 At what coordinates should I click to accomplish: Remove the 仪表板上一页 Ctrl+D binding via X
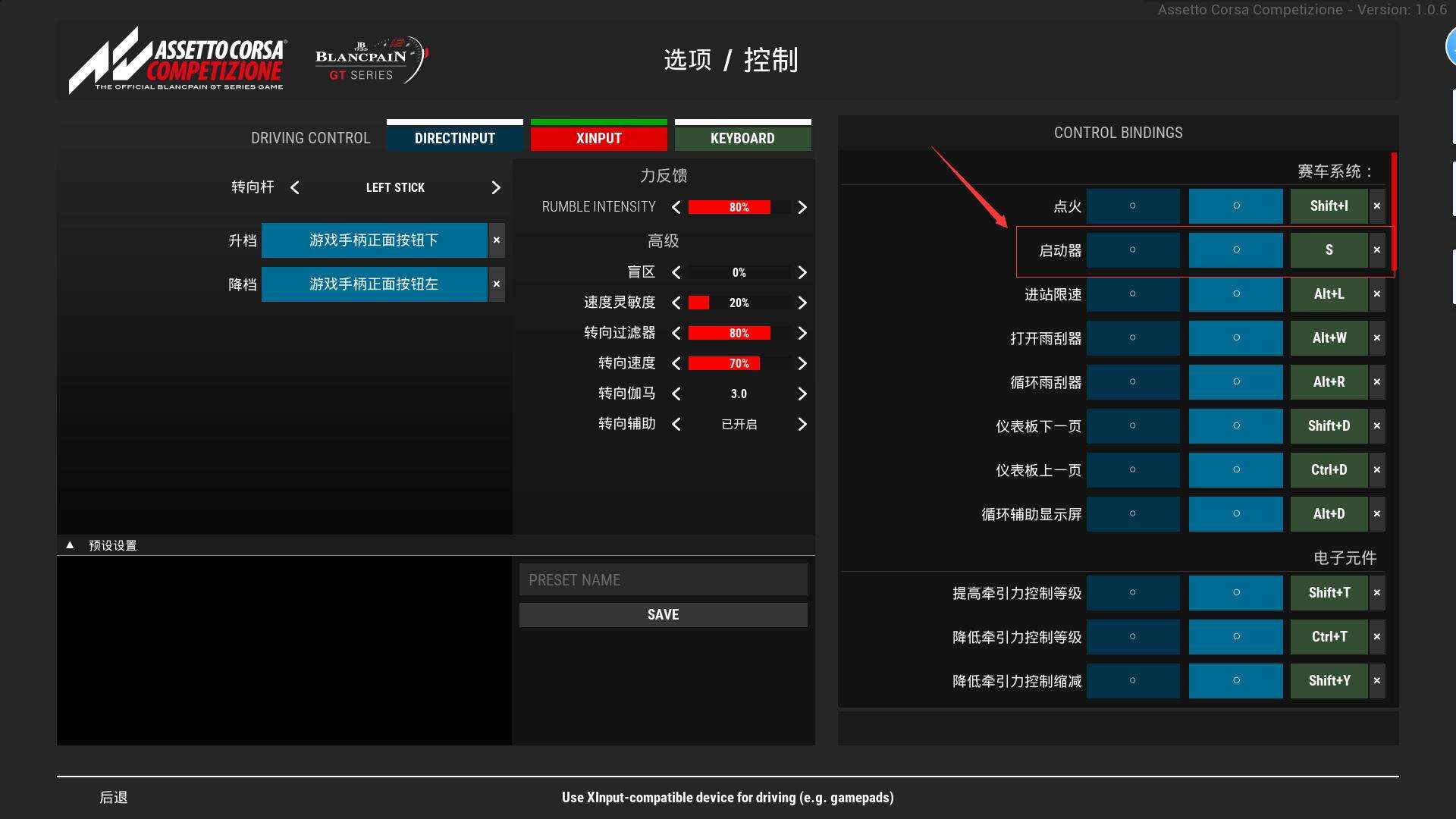coord(1377,470)
